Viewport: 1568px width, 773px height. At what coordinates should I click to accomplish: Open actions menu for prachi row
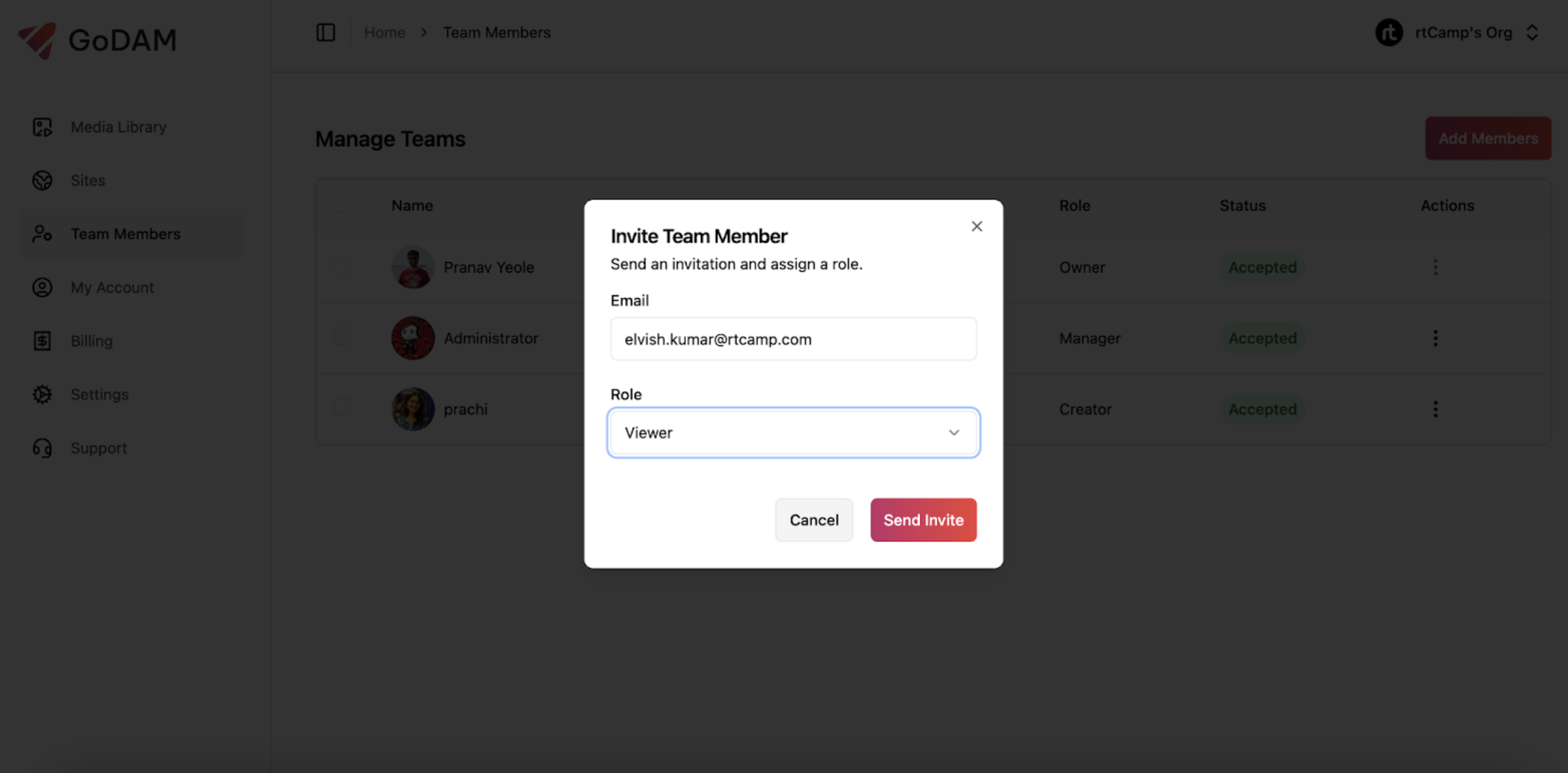pos(1435,409)
